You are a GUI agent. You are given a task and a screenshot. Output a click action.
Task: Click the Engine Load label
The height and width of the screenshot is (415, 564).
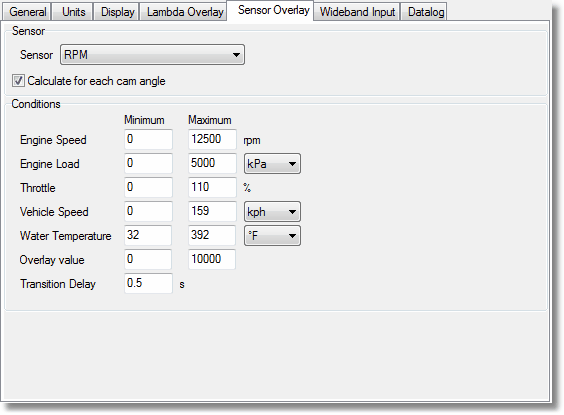pos(50,164)
